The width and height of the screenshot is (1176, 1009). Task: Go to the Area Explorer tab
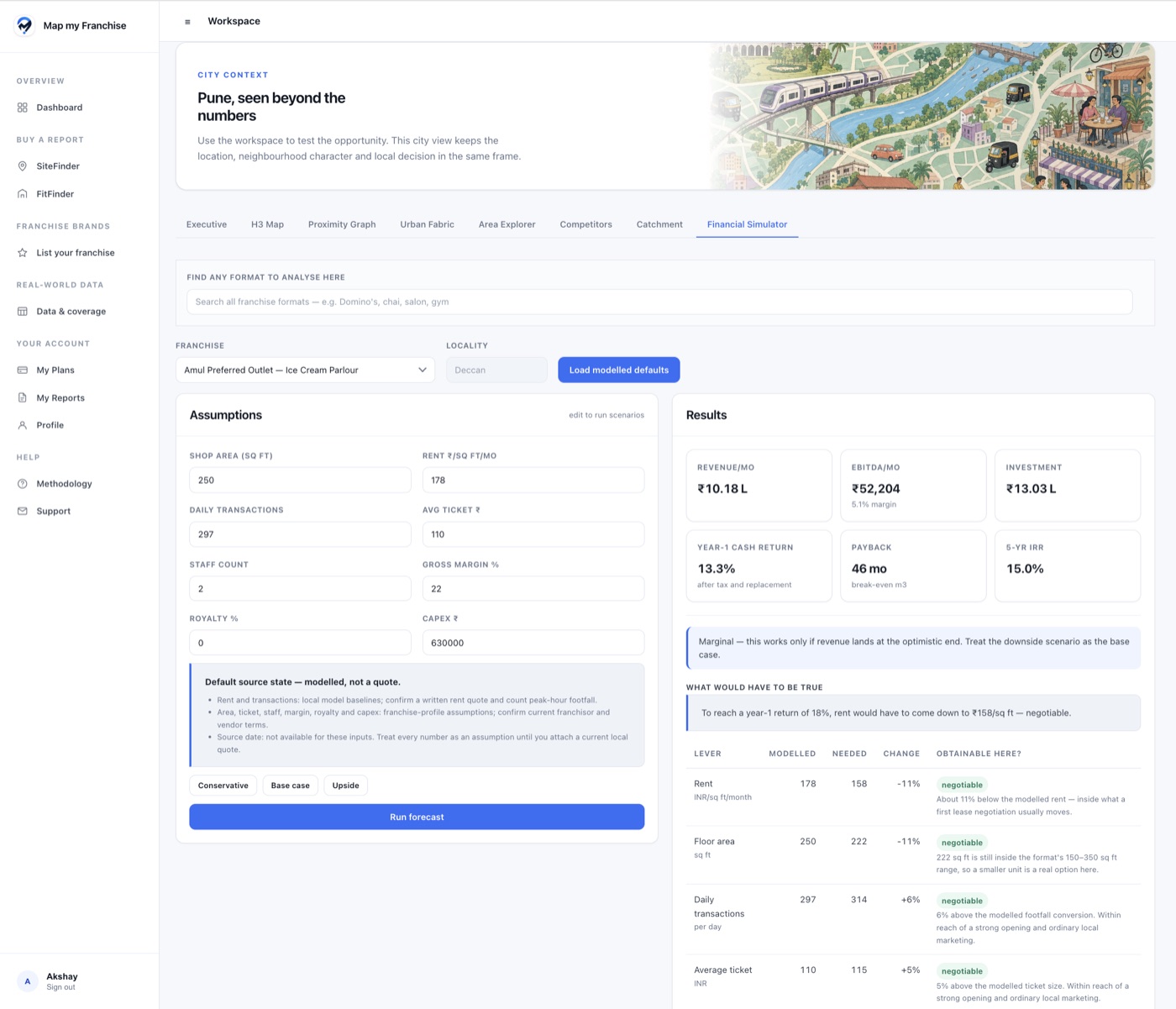point(507,224)
